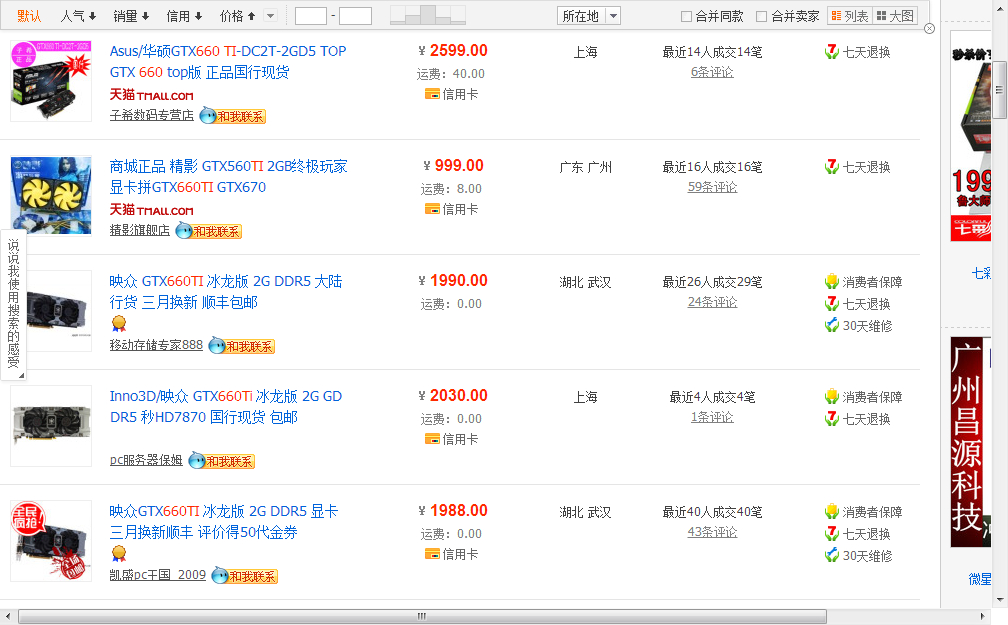1008x625 pixels.
Task: Switch to large image view (大图)
Action: tap(895, 16)
